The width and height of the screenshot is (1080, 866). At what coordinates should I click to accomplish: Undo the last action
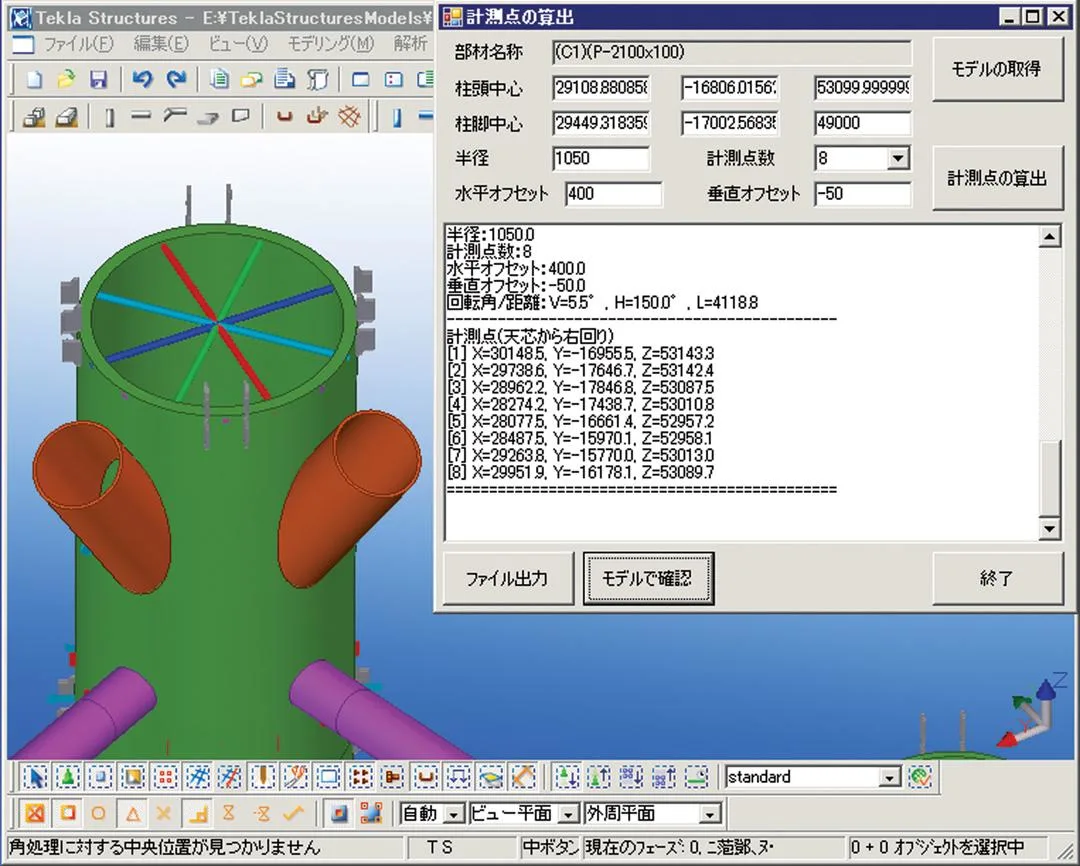[142, 80]
